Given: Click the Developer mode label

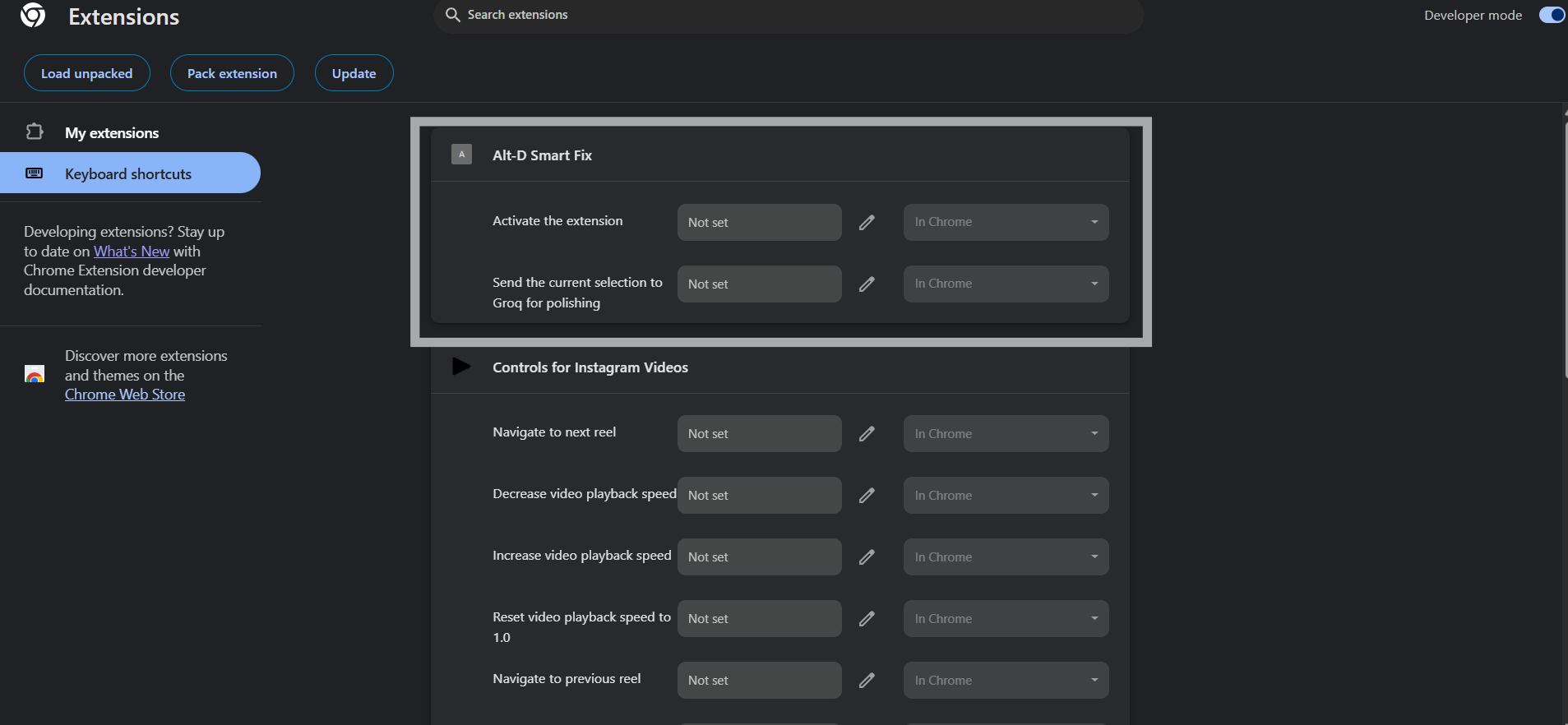Looking at the screenshot, I should [1473, 15].
